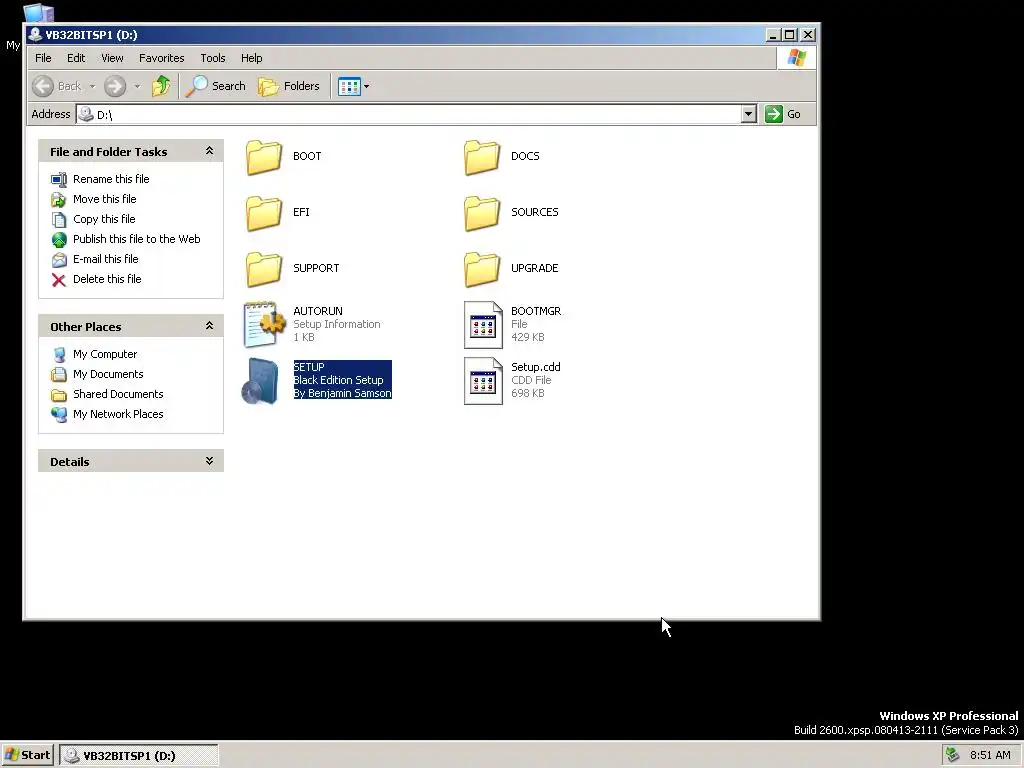Click the BOOTMGR file name text

536,312
